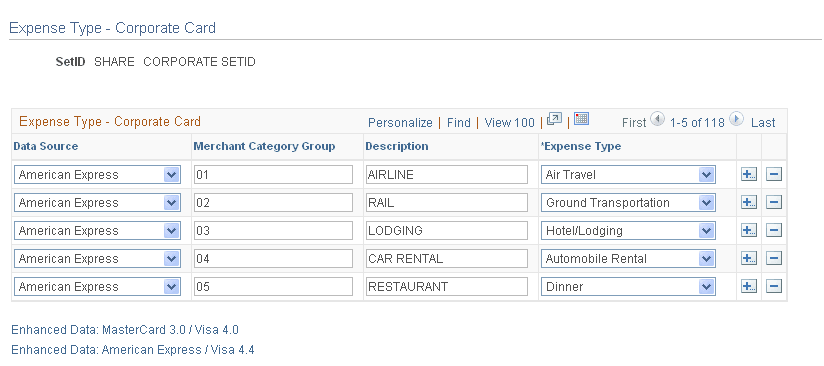This screenshot has width=824, height=366.
Task: Click the Find link in grid header
Action: pyautogui.click(x=459, y=123)
